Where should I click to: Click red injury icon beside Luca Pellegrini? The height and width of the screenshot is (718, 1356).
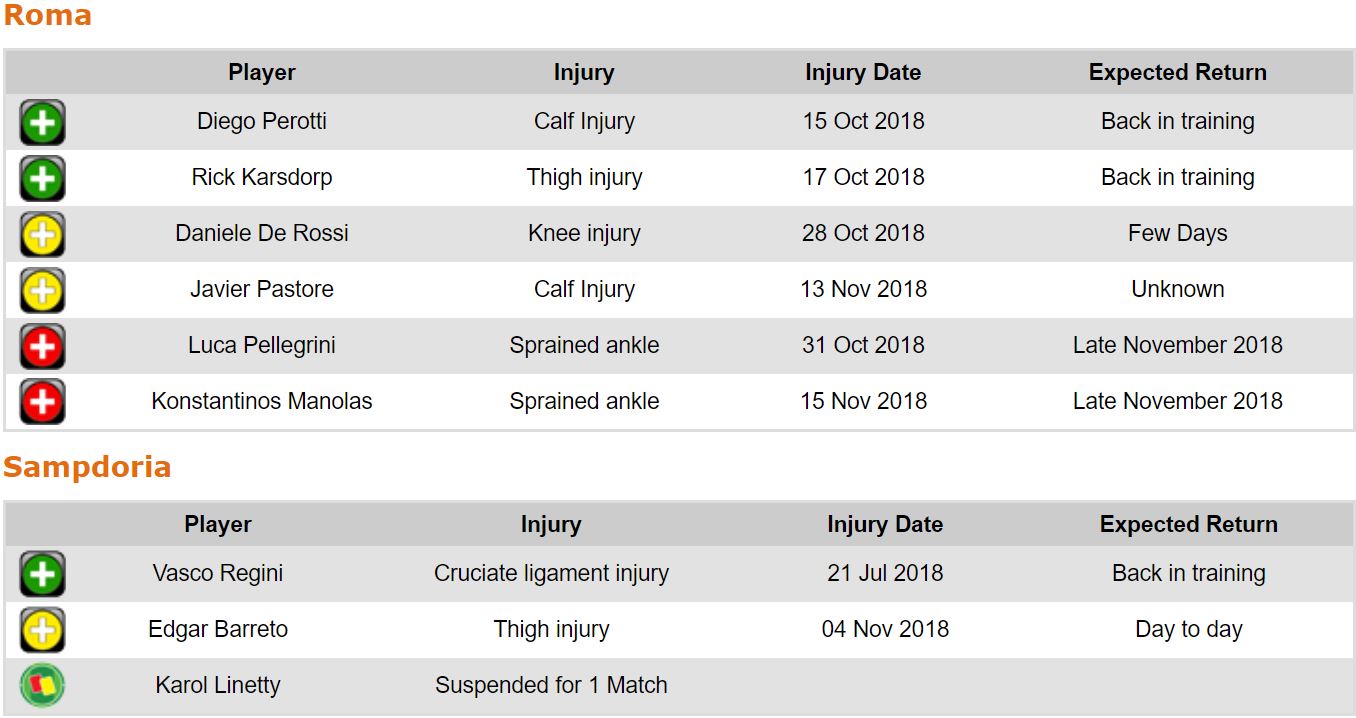point(42,347)
